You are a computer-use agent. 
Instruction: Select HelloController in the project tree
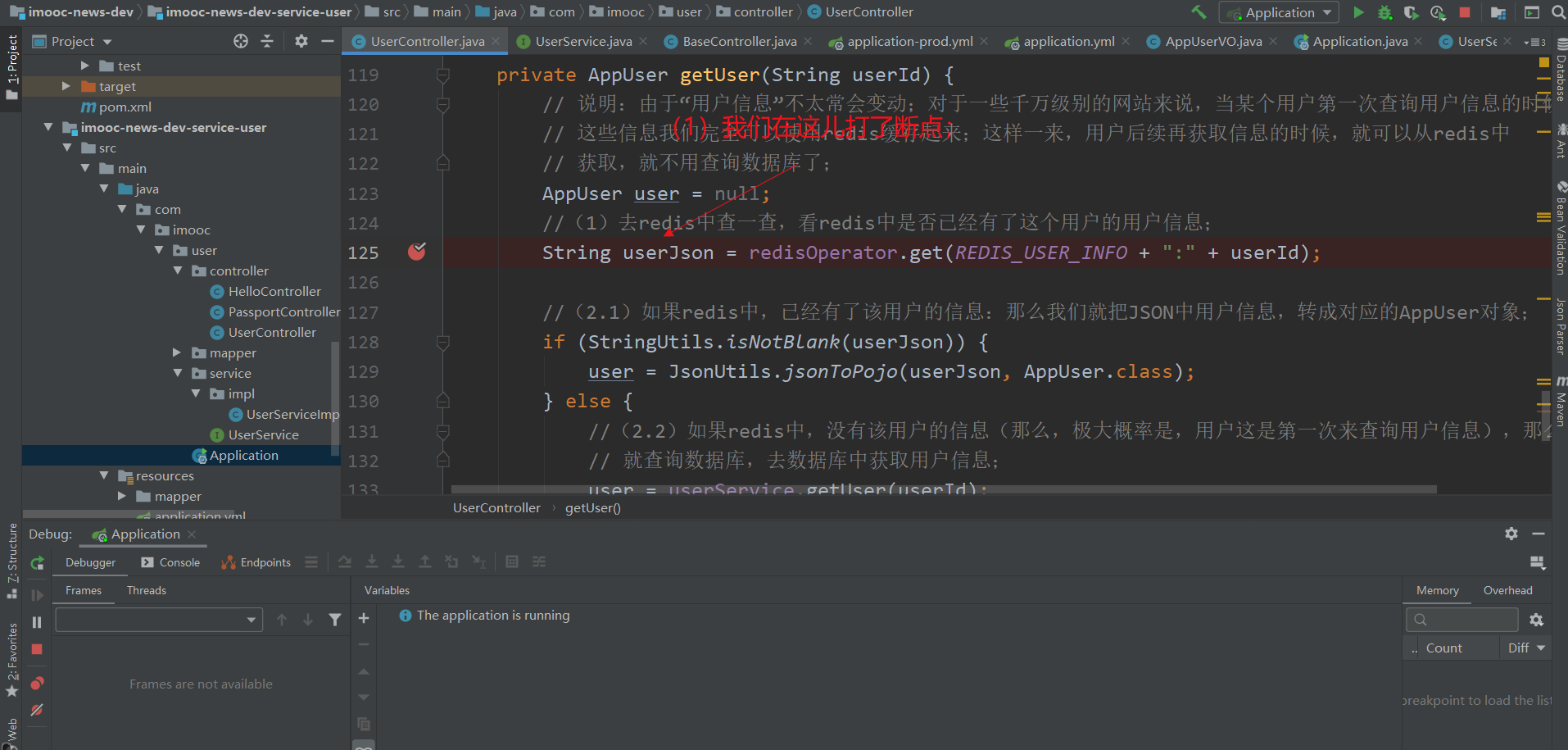274,291
